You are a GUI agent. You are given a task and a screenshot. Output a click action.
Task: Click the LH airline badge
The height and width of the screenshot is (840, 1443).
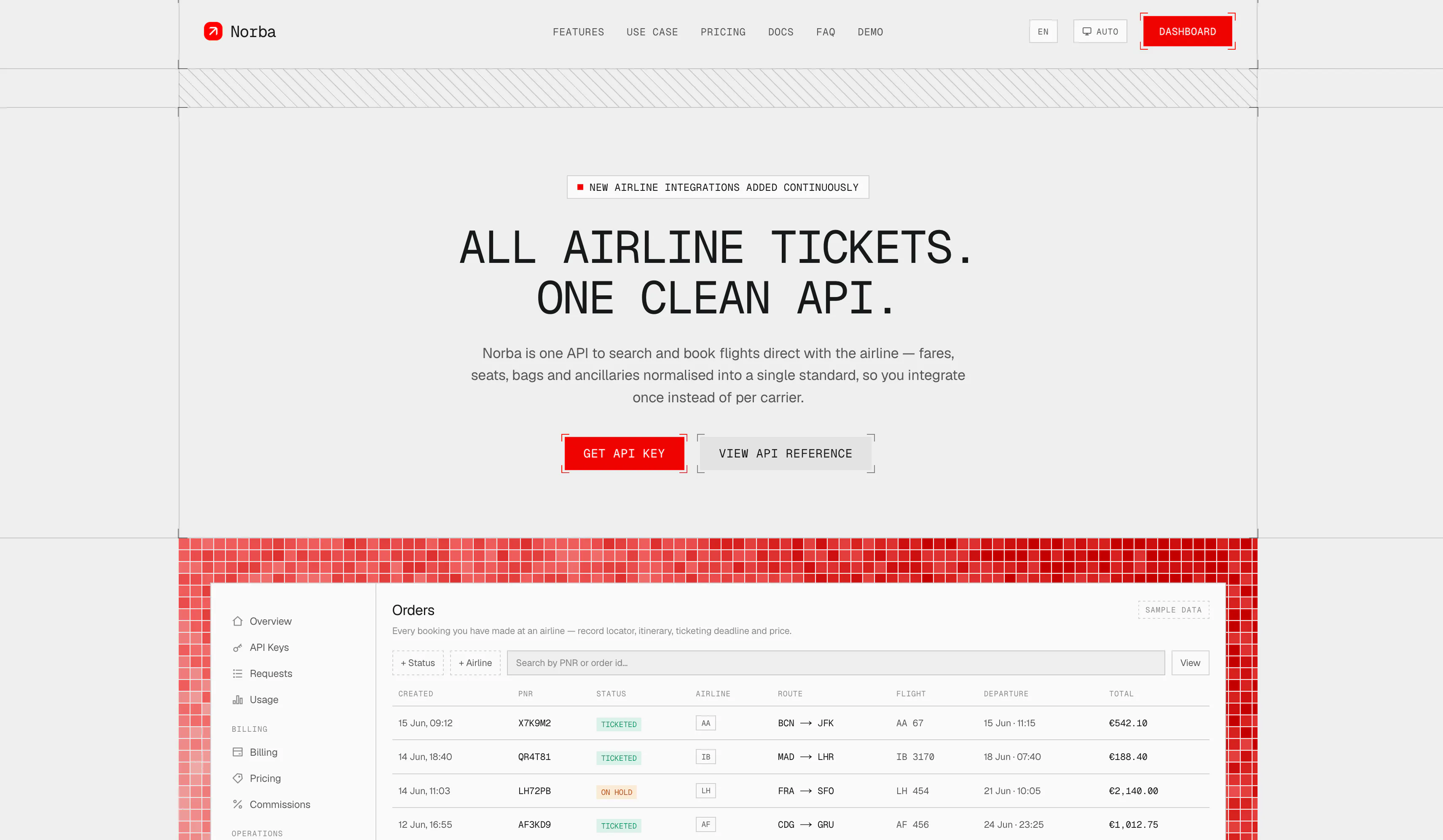(705, 790)
